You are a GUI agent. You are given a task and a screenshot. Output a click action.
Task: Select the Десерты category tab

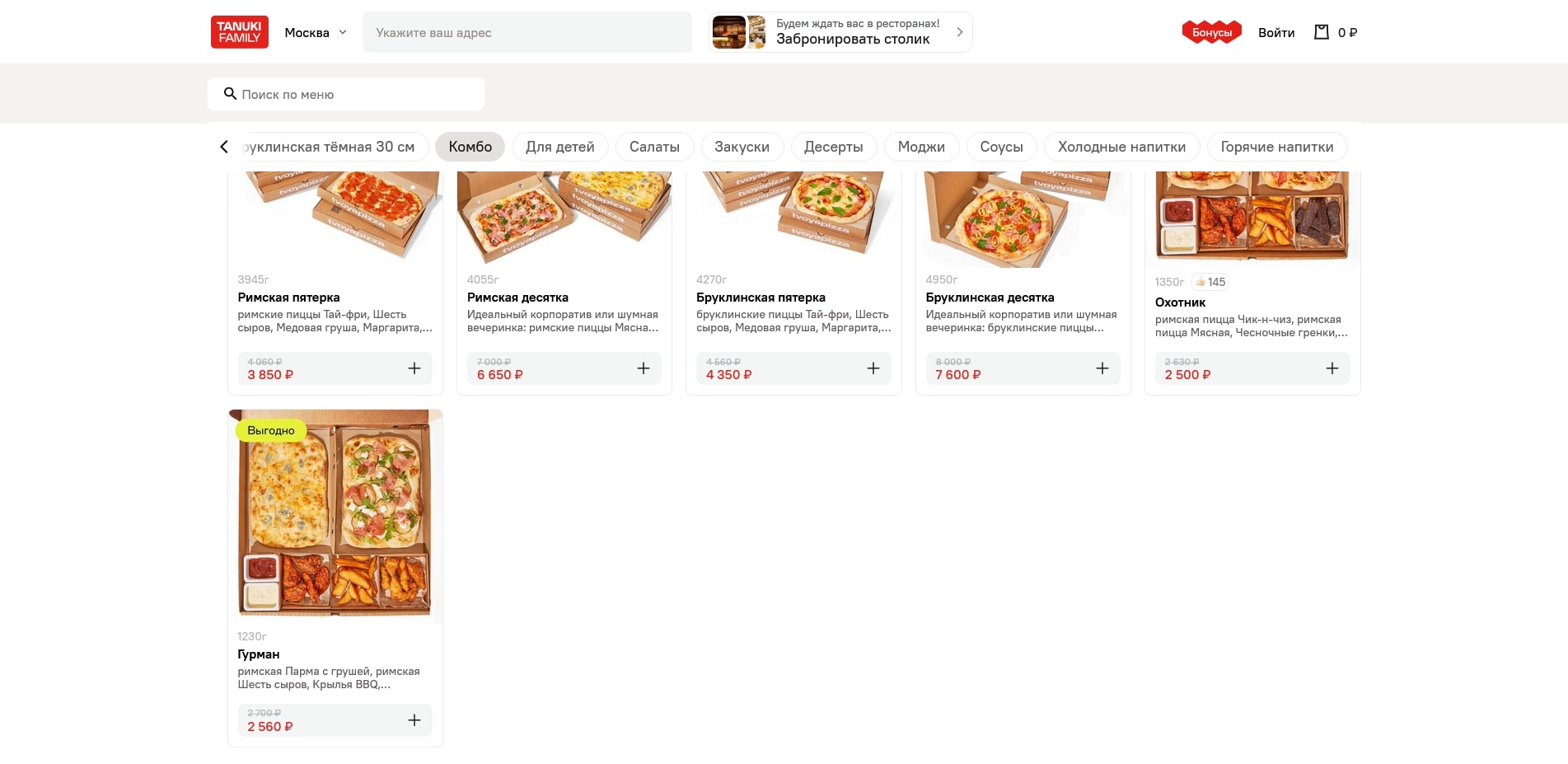[833, 147]
